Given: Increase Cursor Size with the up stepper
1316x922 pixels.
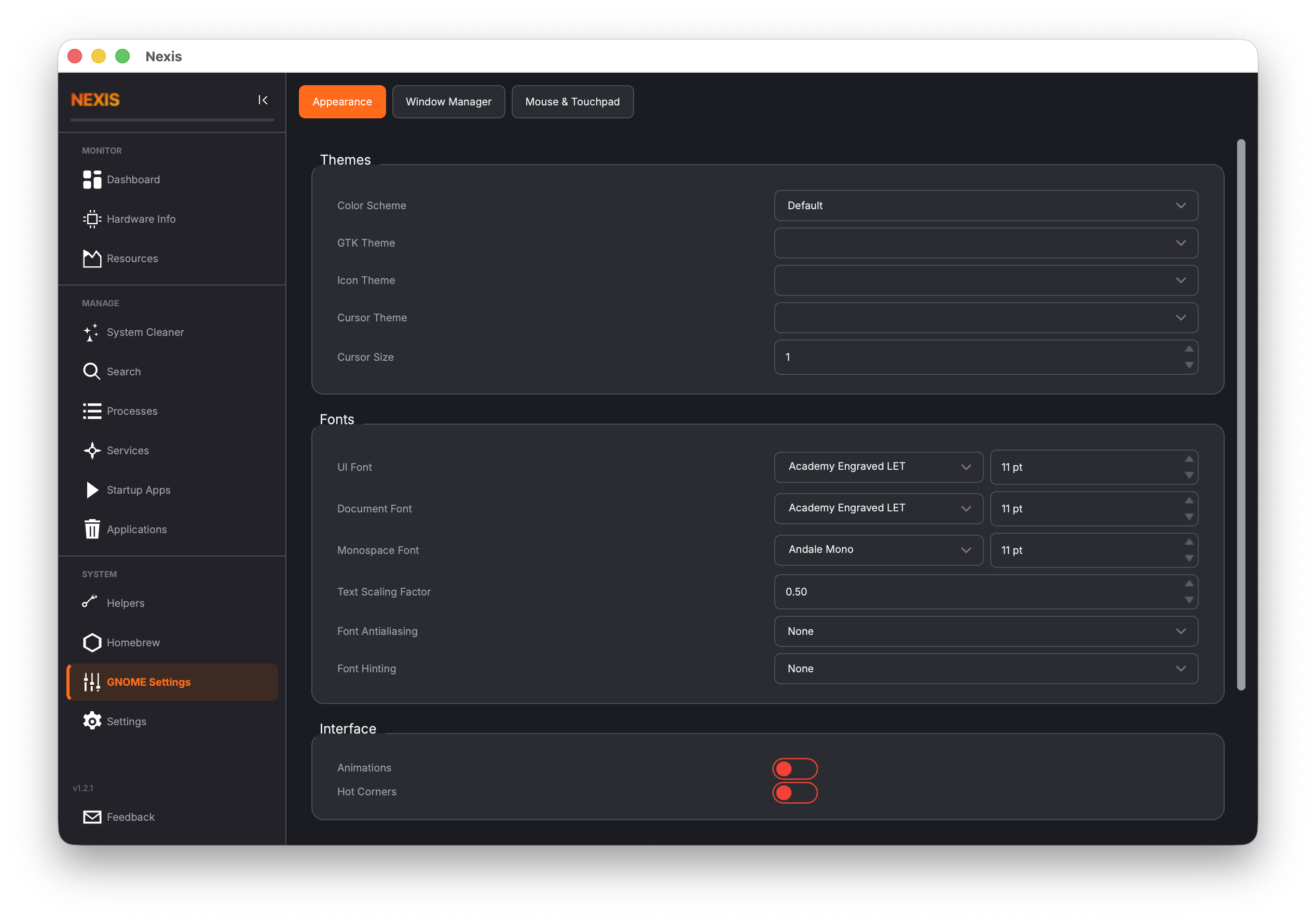Looking at the screenshot, I should 1189,350.
